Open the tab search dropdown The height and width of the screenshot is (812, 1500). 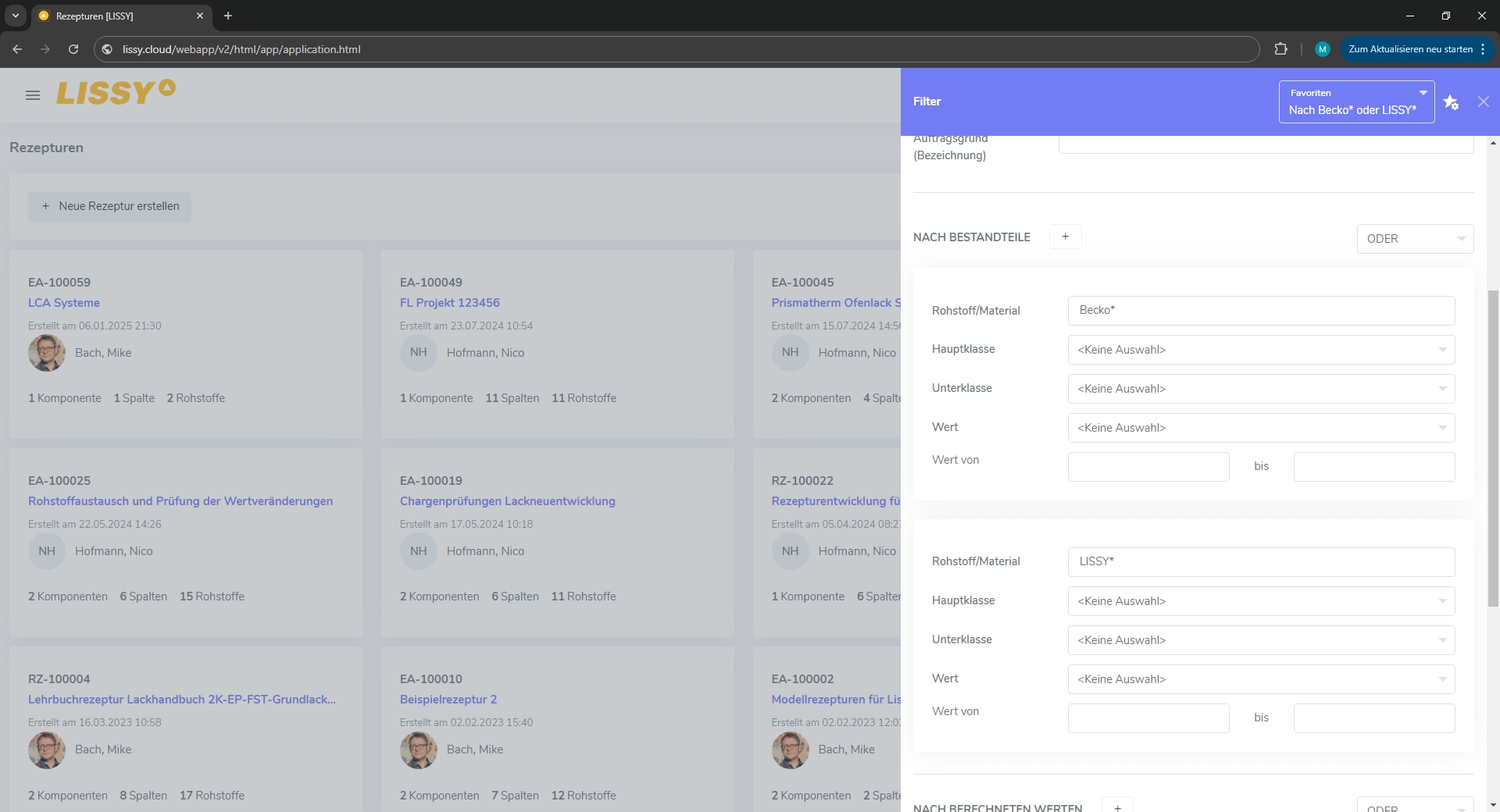point(15,16)
